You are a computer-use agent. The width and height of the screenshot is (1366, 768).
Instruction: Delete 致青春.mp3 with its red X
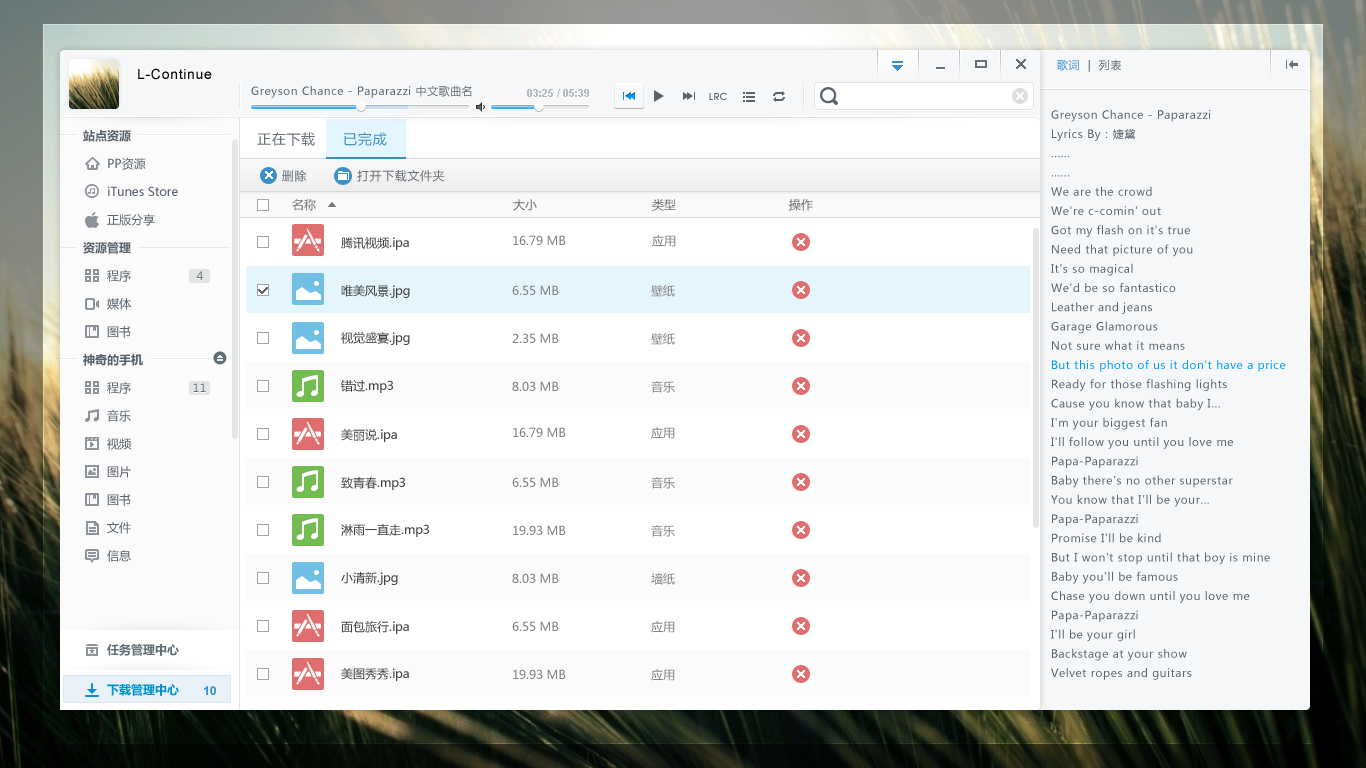click(800, 482)
